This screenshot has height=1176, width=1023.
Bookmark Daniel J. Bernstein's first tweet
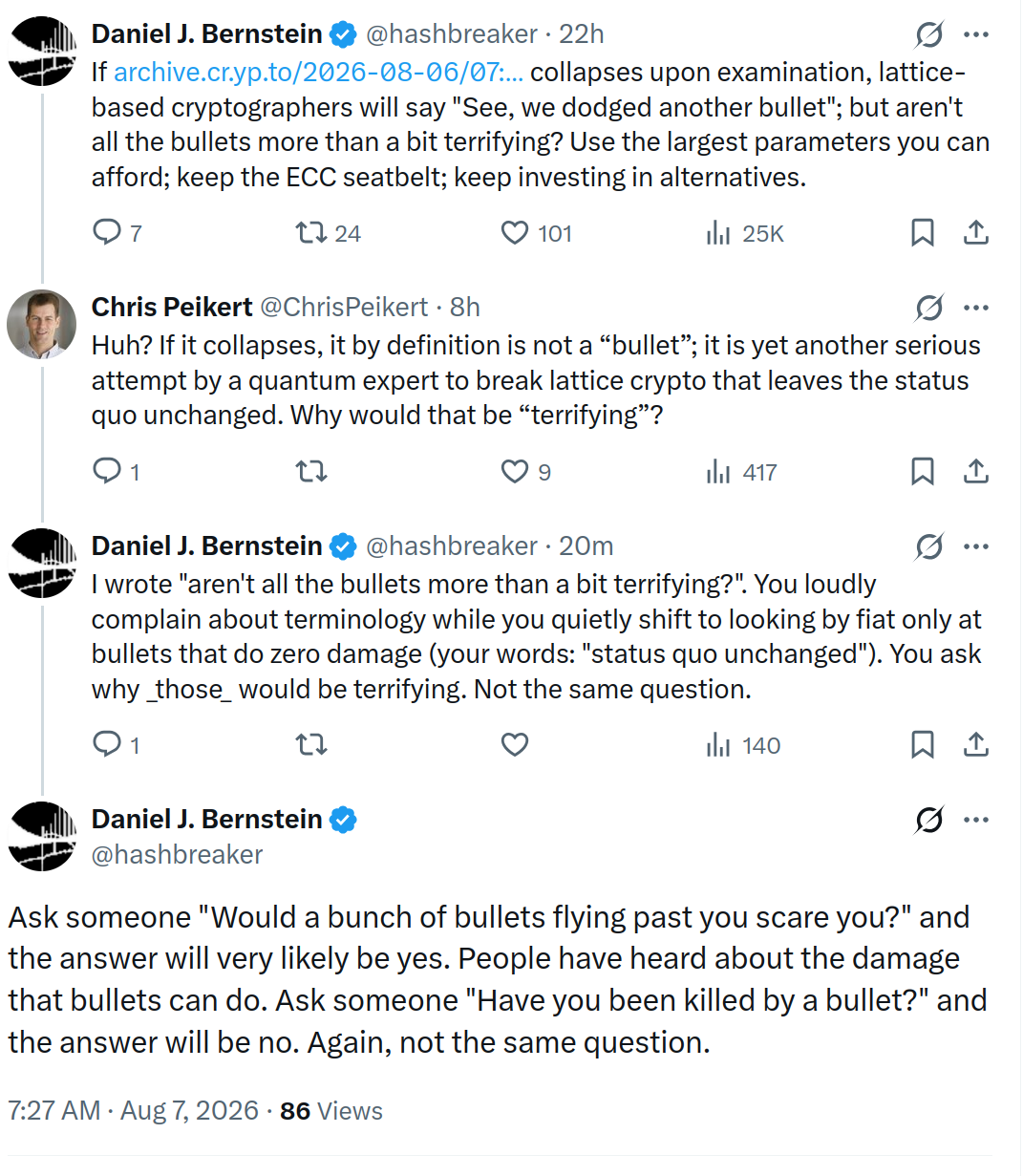click(x=923, y=232)
